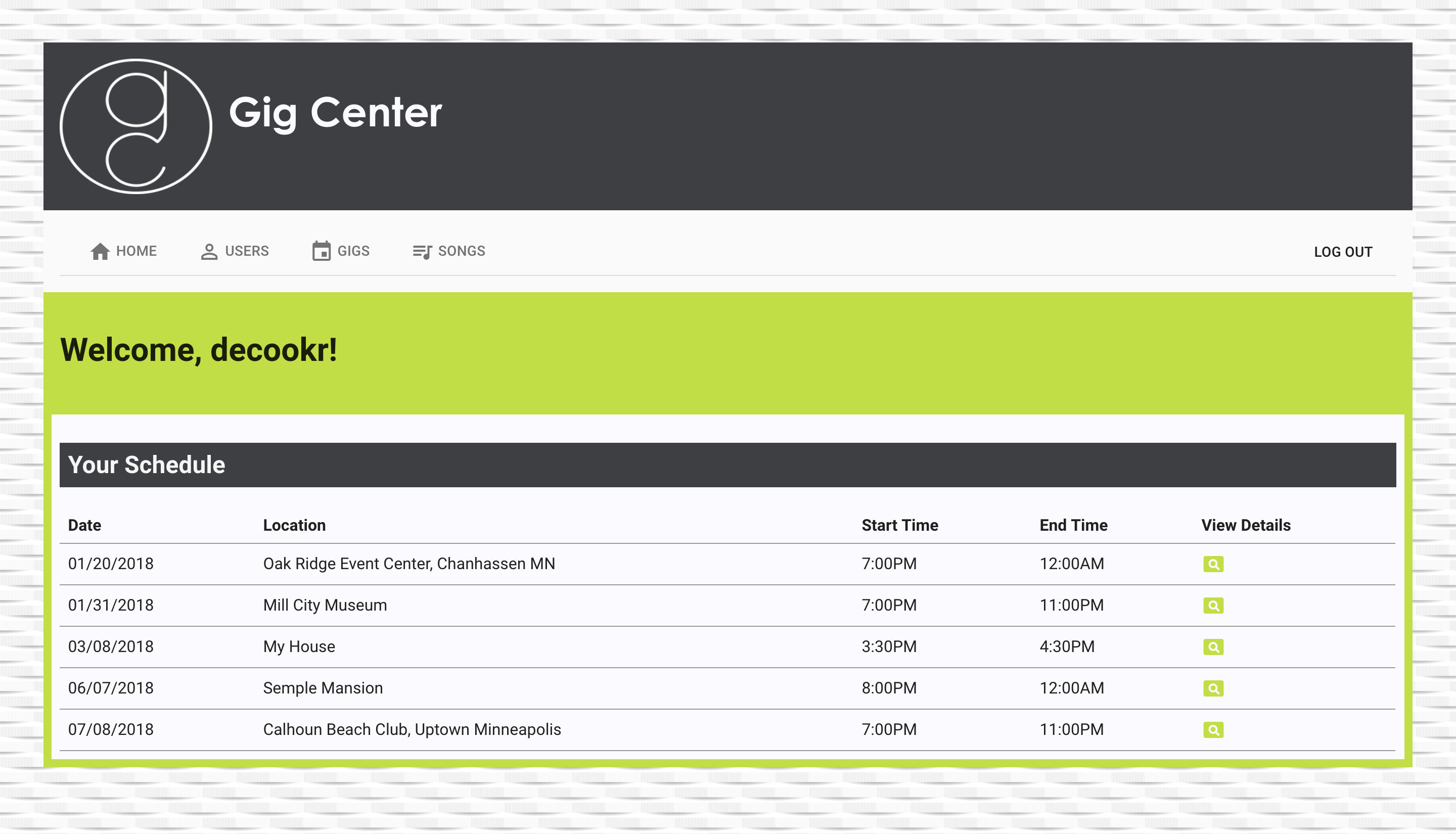Open the USERS menu item
The height and width of the screenshot is (834, 1456).
tap(246, 251)
